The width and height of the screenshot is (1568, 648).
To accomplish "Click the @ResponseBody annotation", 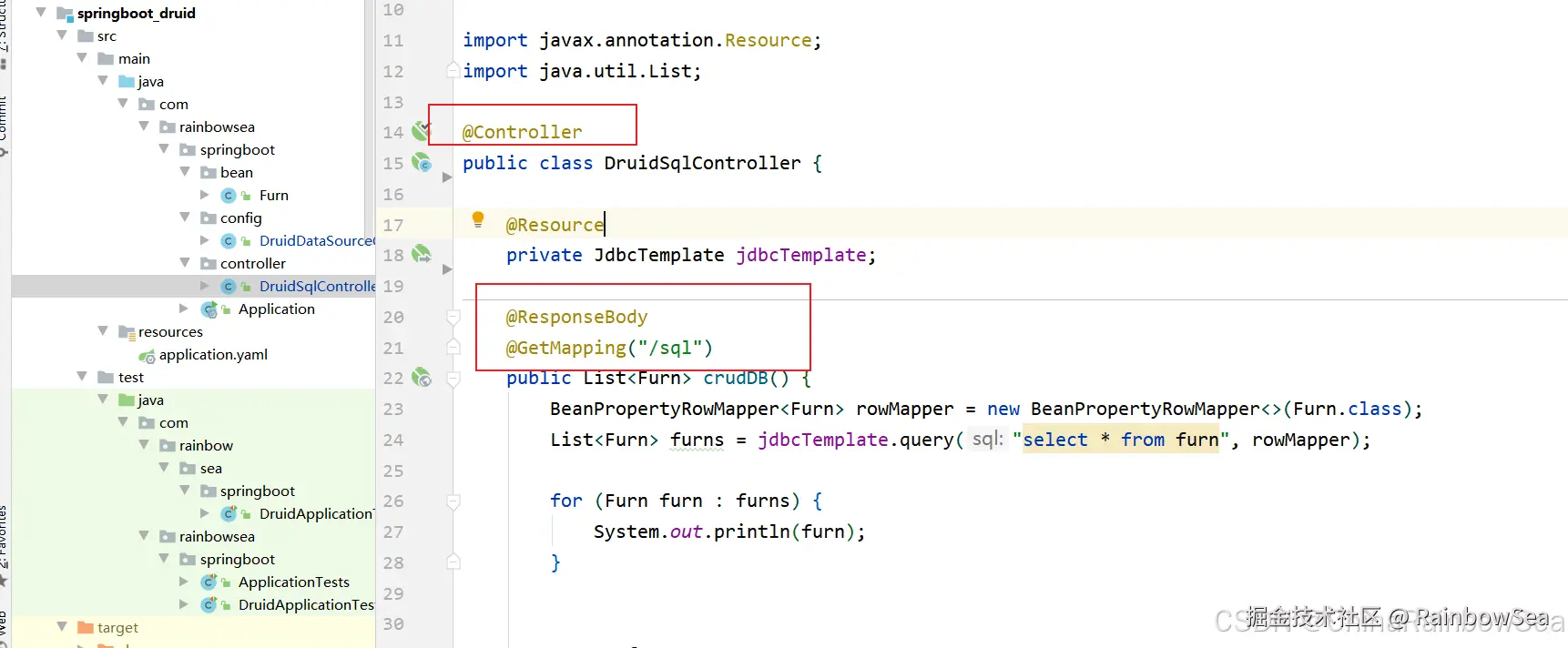I will click(x=576, y=317).
